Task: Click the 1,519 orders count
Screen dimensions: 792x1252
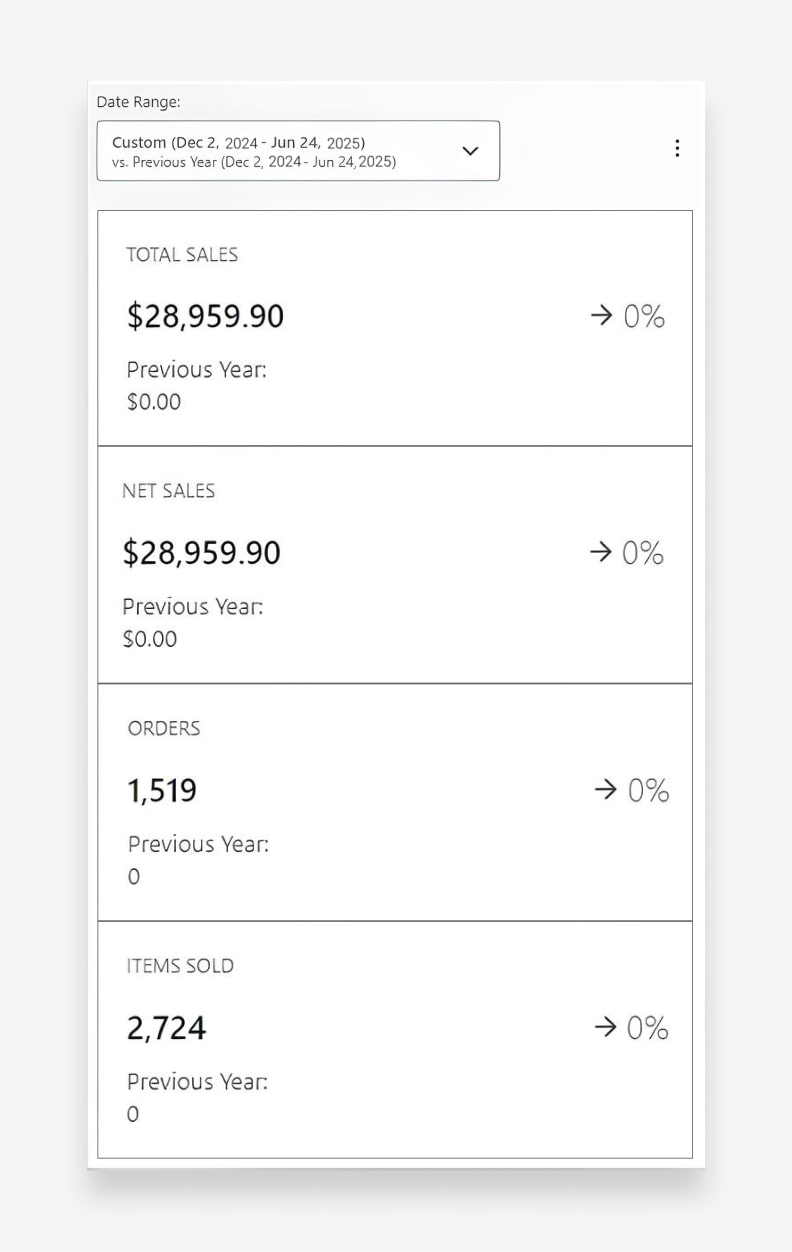Action: [x=162, y=791]
